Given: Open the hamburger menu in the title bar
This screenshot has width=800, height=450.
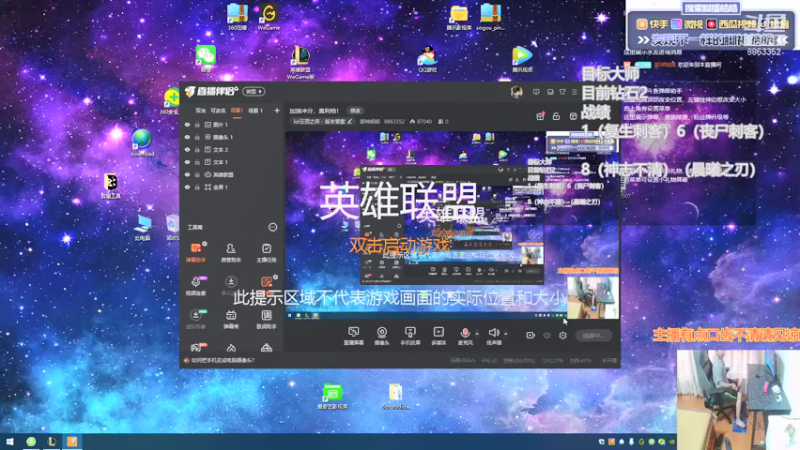Looking at the screenshot, I should click(574, 92).
